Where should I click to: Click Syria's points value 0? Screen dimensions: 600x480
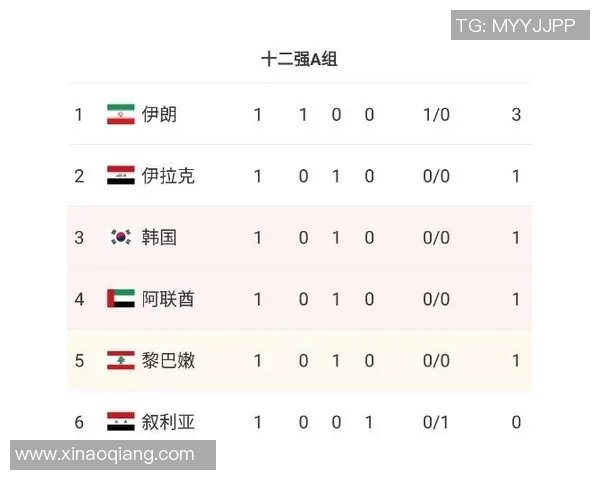click(516, 422)
